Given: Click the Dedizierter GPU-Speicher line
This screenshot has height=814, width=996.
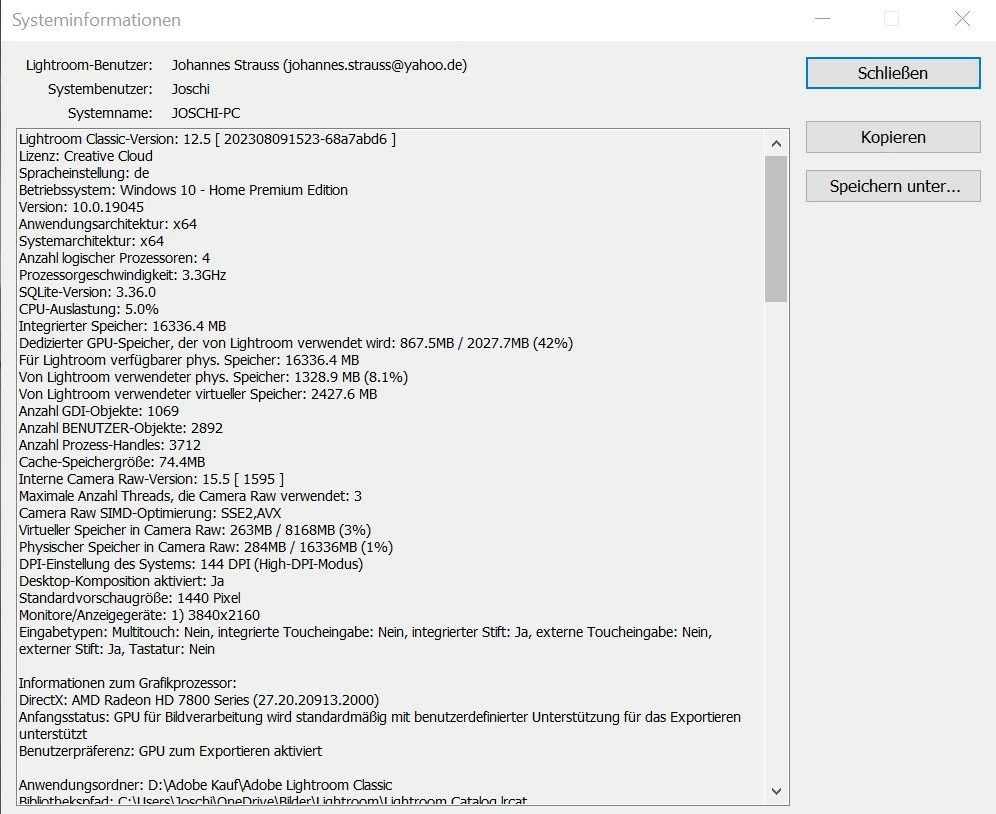Looking at the screenshot, I should (x=296, y=343).
